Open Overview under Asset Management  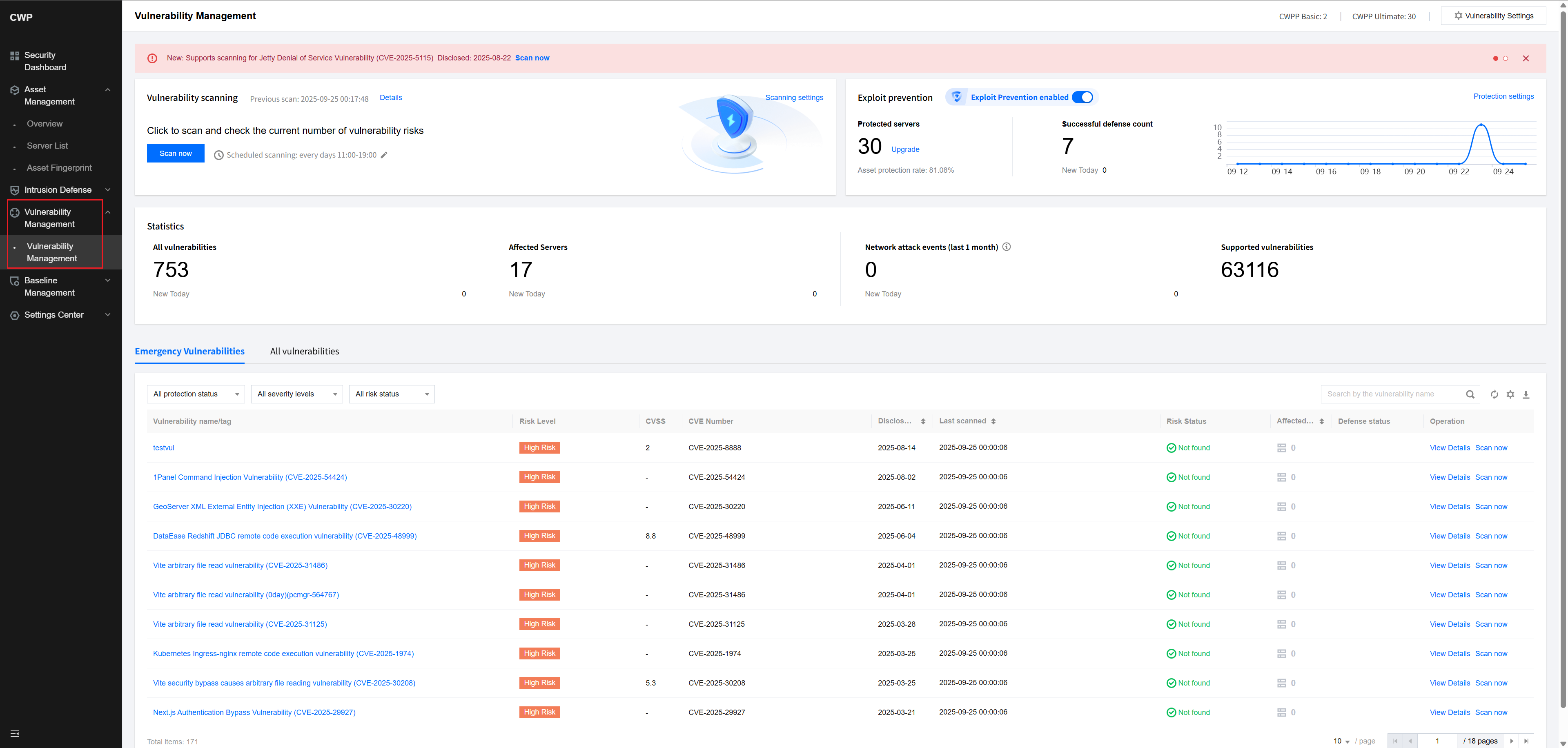(x=45, y=124)
